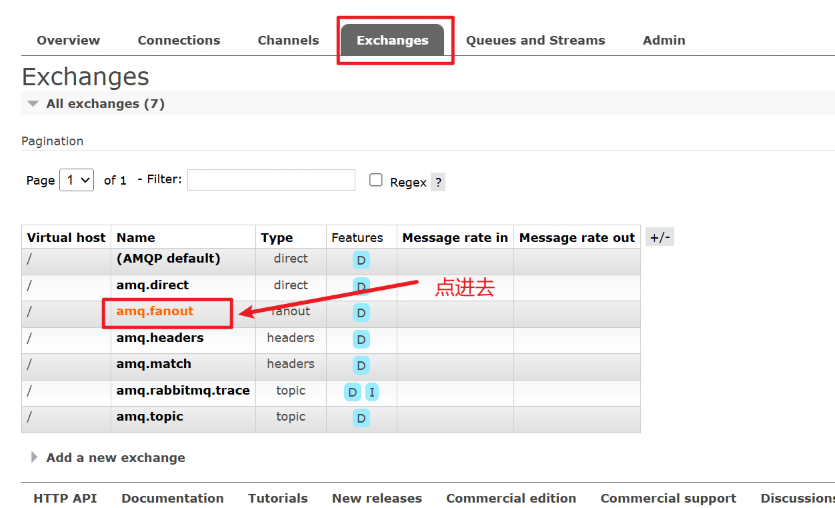Open the amq.topic exchange

(150, 416)
